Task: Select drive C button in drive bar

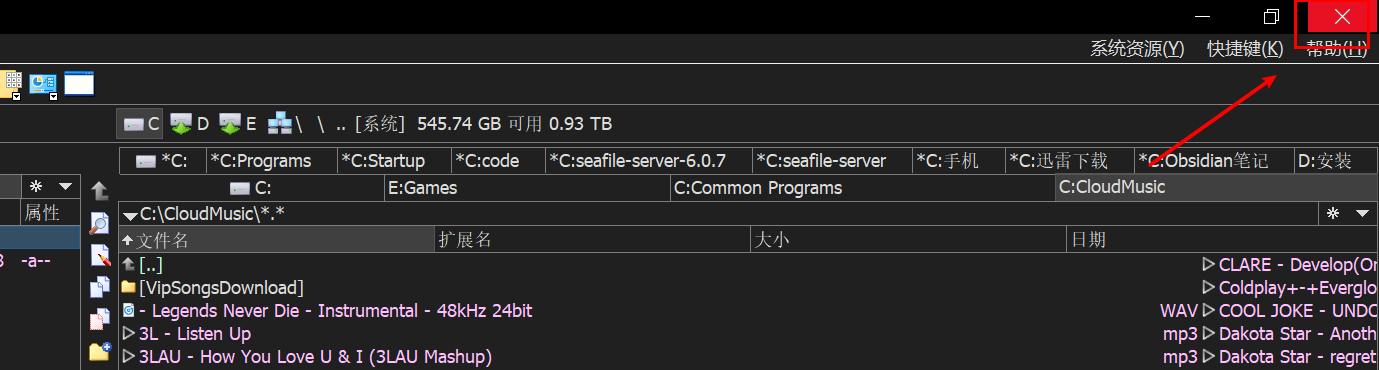Action: pos(141,124)
